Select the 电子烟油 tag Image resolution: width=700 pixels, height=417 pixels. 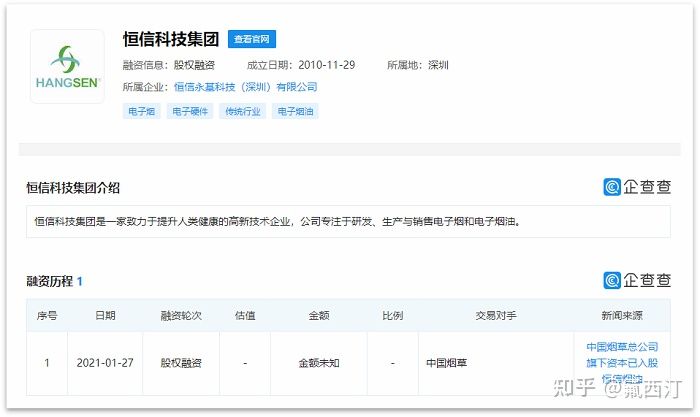pos(295,111)
